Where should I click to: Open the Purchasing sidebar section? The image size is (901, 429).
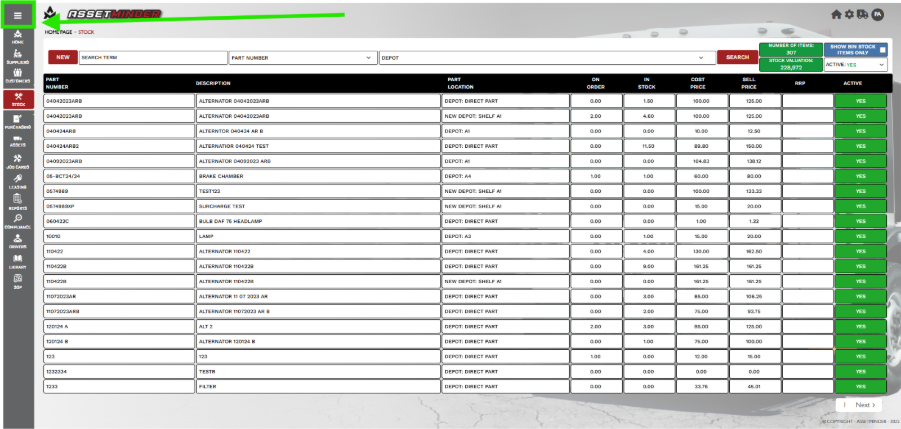point(17,121)
